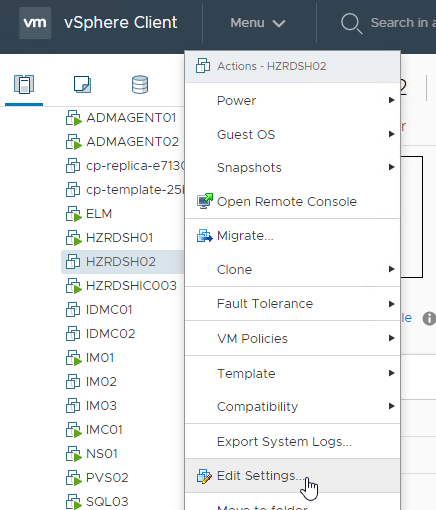Expand the Template submenu arrow

coord(392,373)
